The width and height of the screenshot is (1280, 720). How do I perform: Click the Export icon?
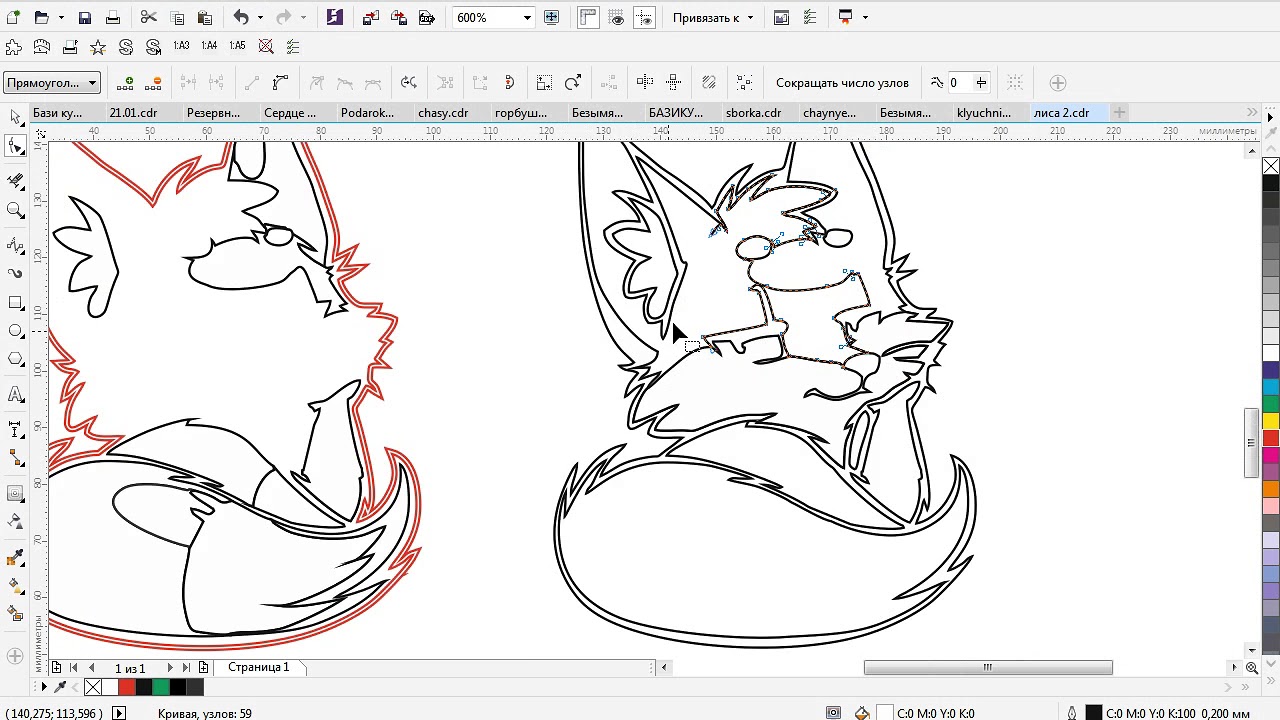pyautogui.click(x=399, y=17)
